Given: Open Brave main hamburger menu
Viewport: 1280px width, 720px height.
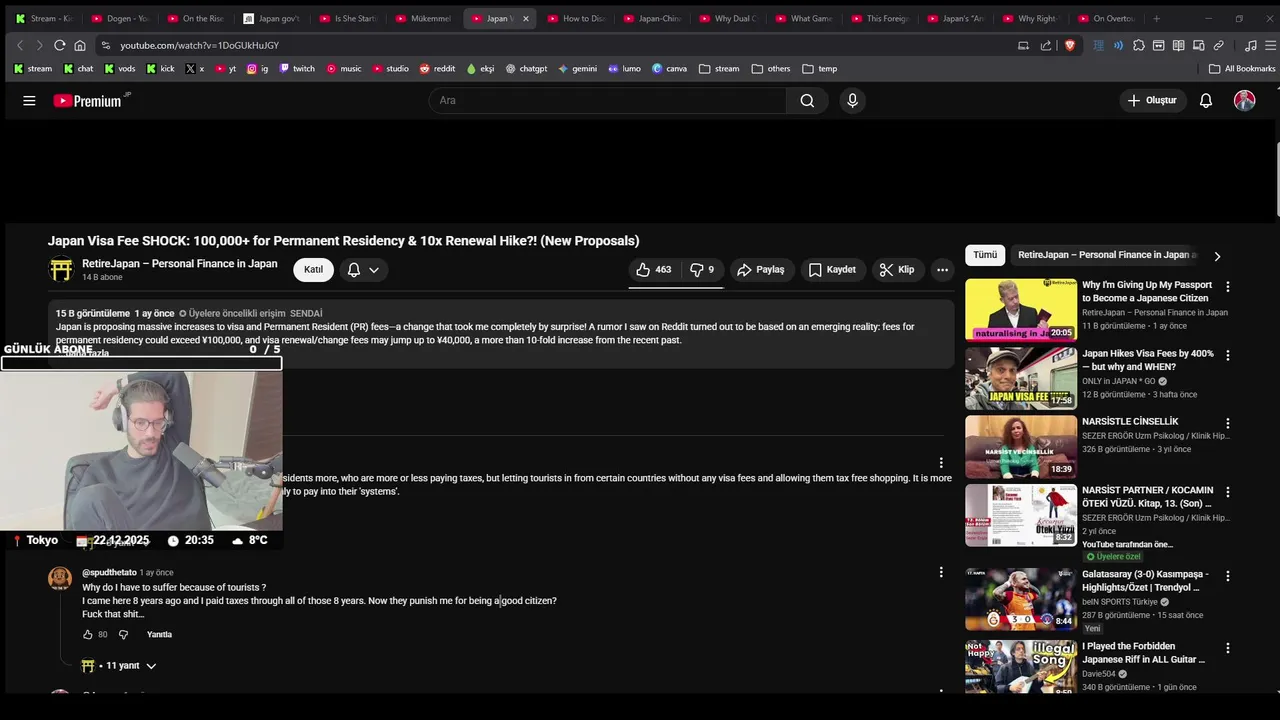Looking at the screenshot, I should click(x=1270, y=45).
